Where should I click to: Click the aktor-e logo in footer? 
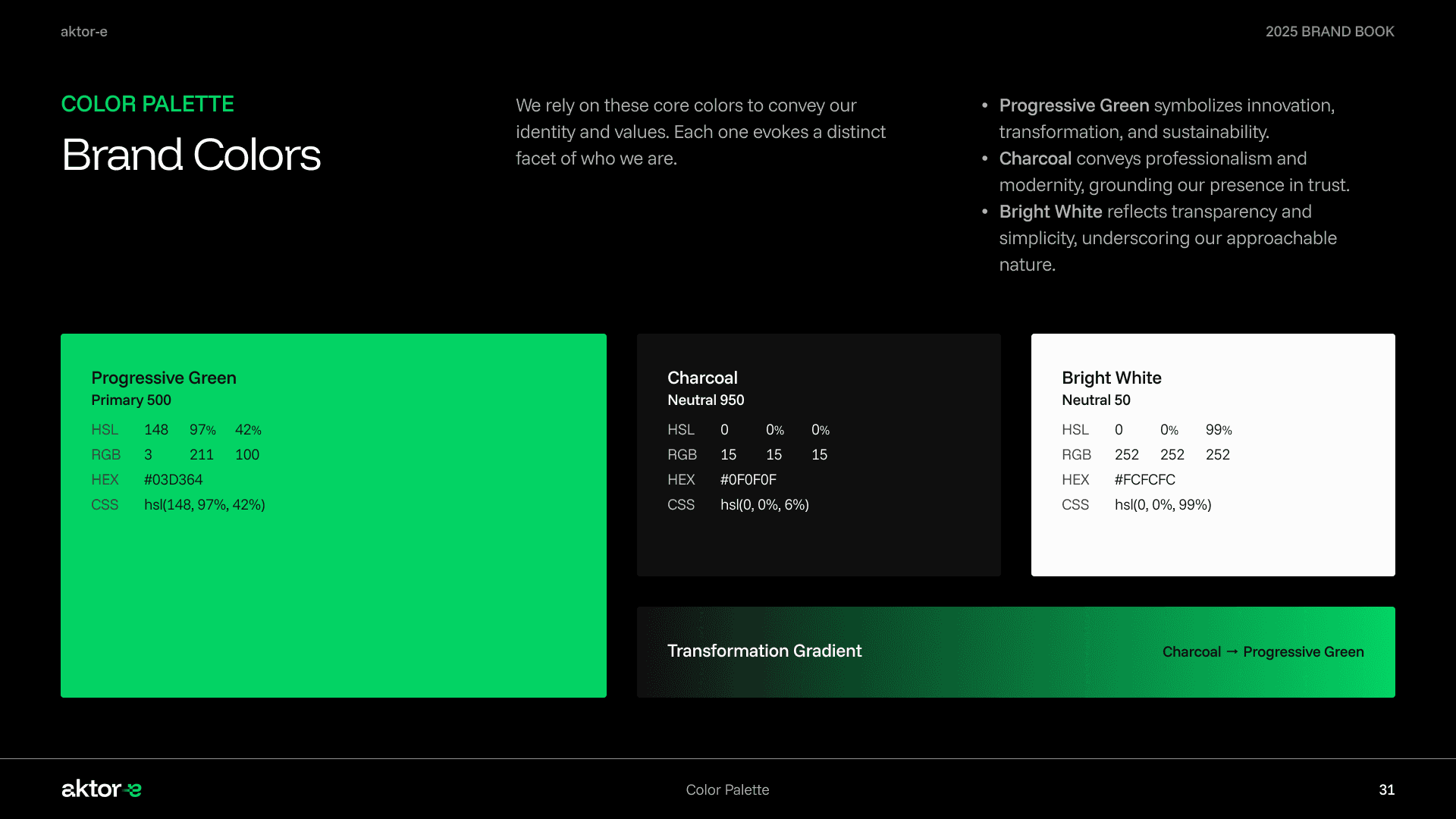101,789
